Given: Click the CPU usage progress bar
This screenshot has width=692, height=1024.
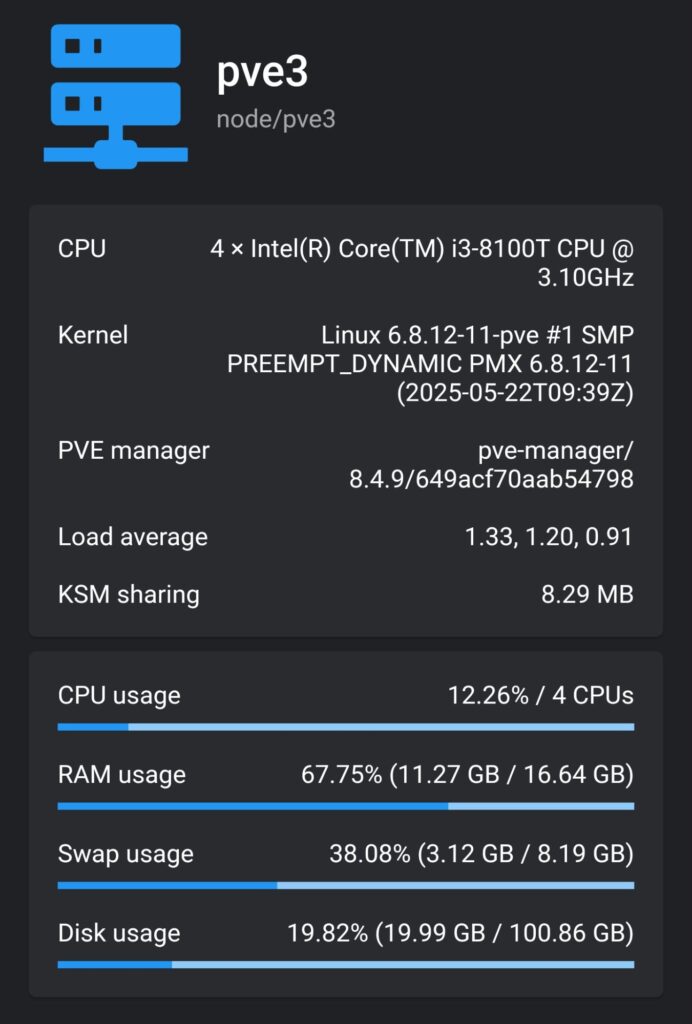Looking at the screenshot, I should [345, 727].
